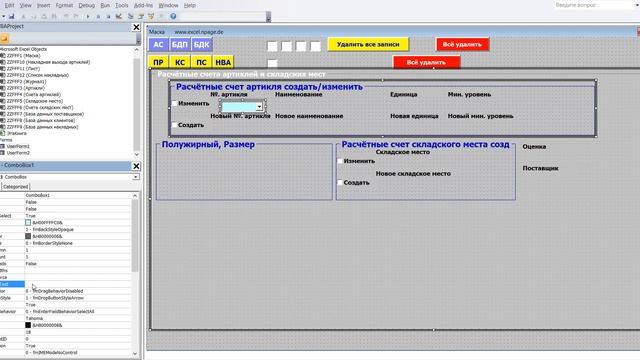
Task: Click the Полужирный, Размер frame title
Action: (208, 144)
